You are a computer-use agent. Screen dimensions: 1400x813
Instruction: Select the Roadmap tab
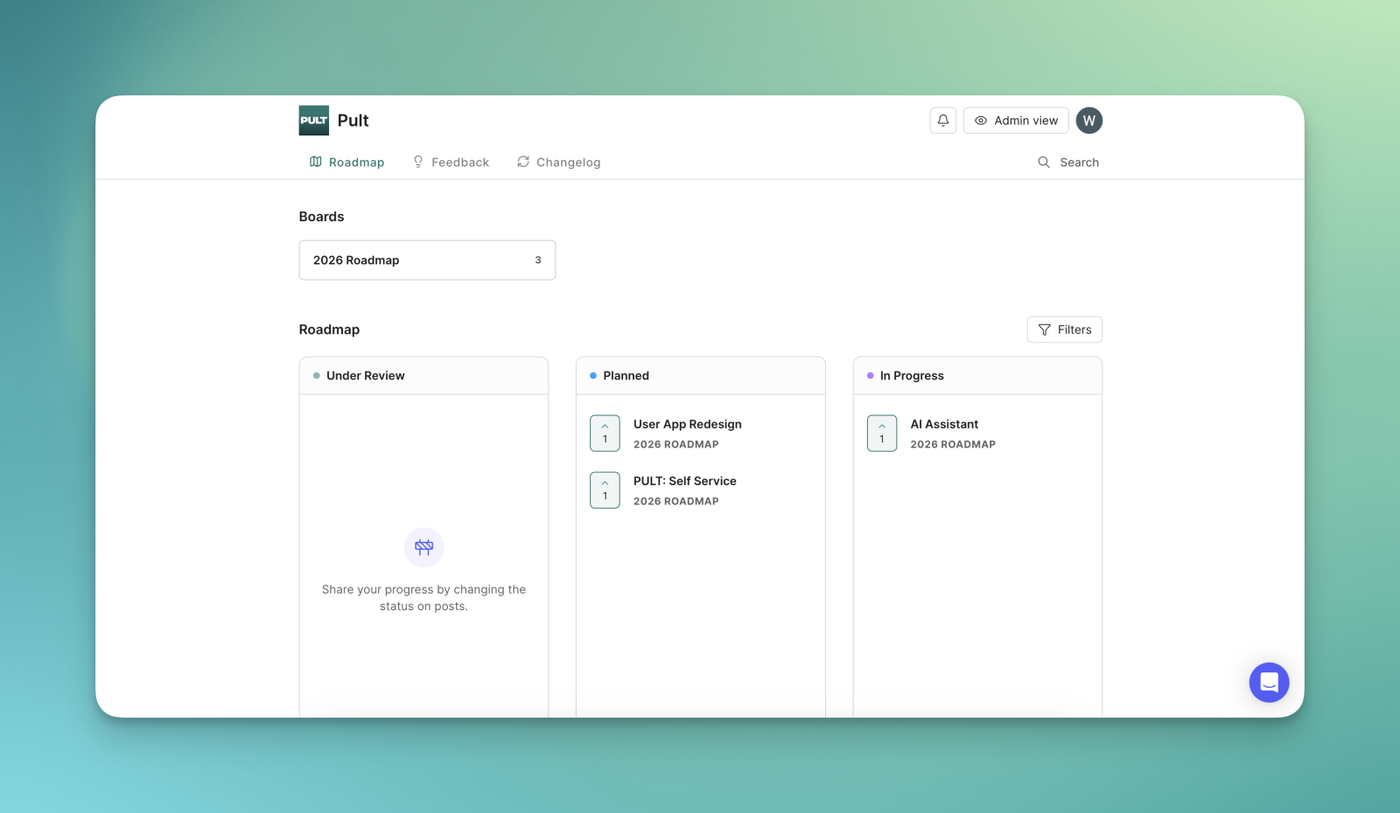point(347,162)
